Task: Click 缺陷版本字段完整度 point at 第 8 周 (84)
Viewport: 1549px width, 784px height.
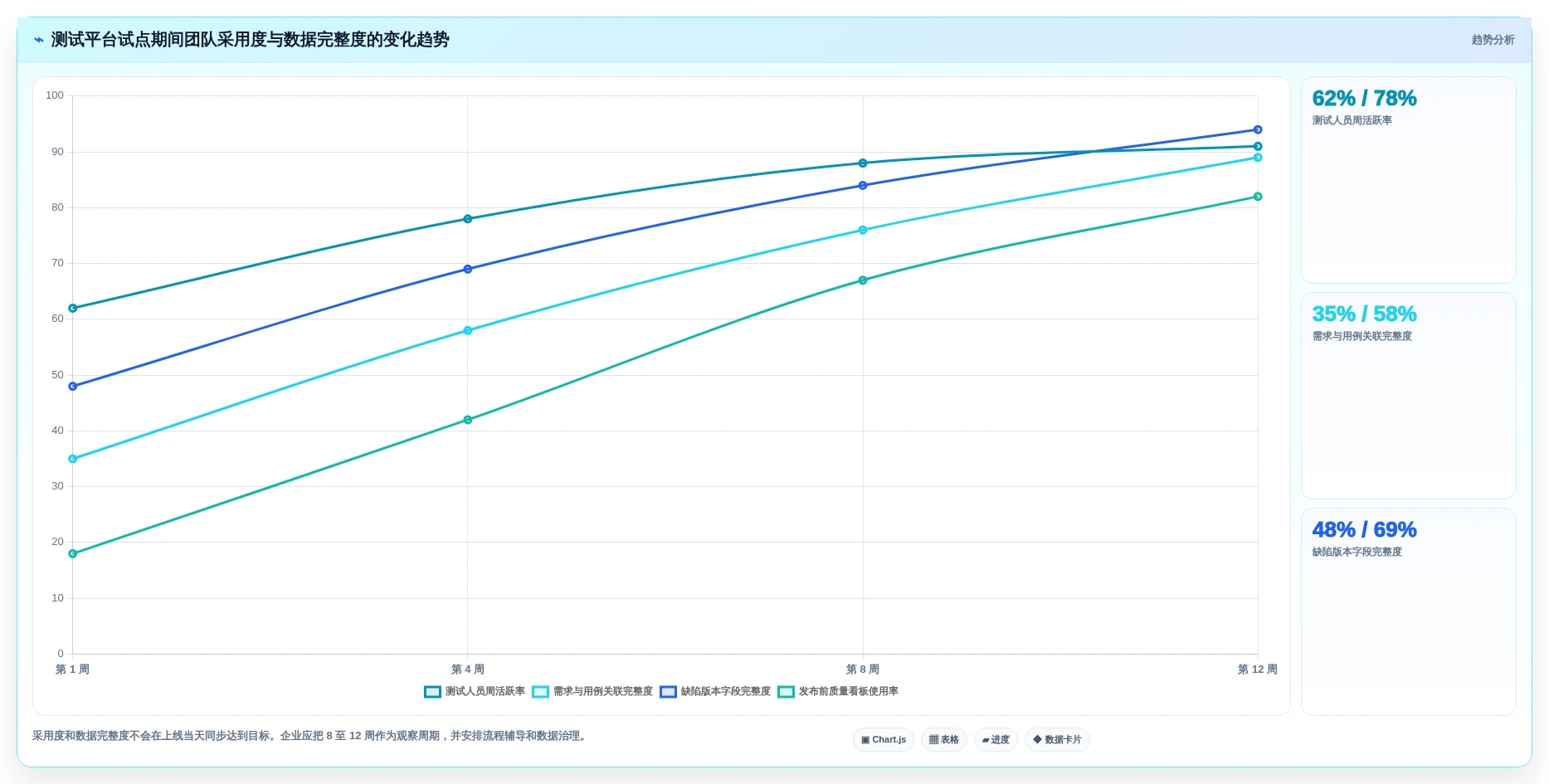Action: [x=863, y=186]
